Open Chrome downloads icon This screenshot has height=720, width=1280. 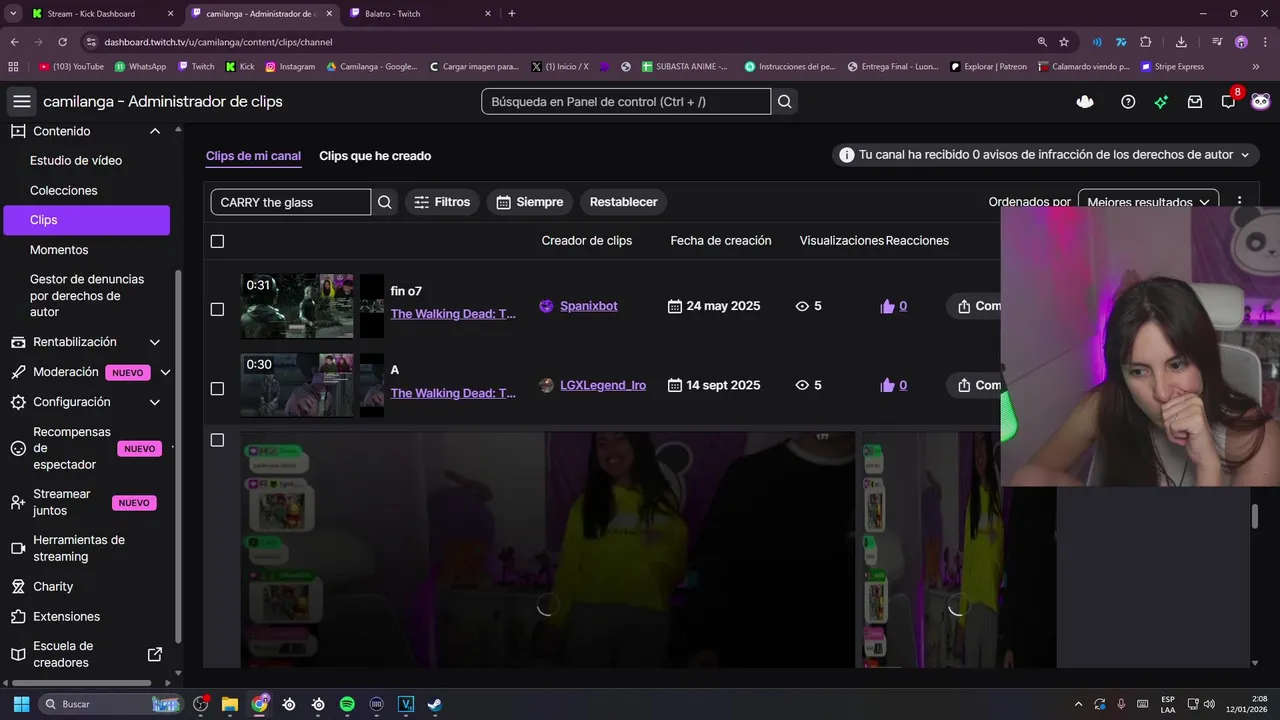tap(1181, 42)
